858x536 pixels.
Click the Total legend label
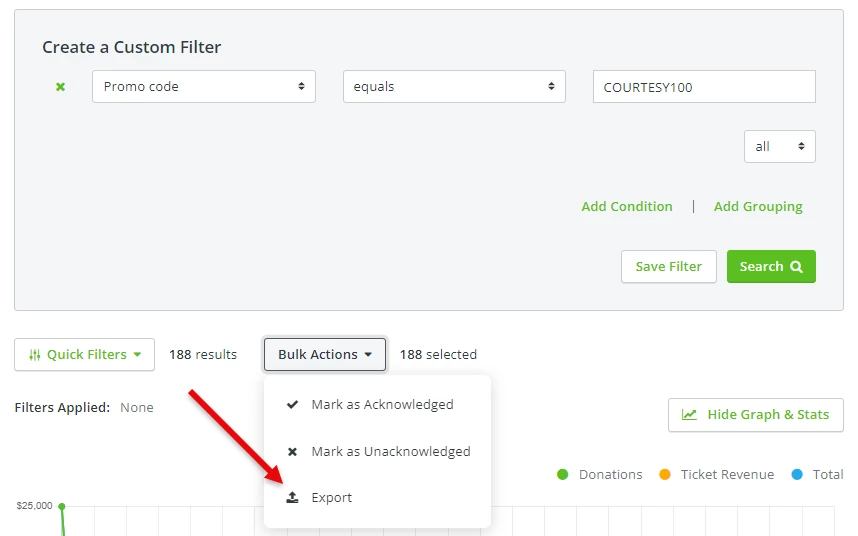coord(828,474)
